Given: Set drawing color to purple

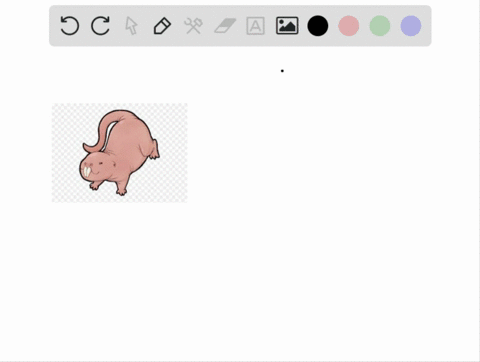Looking at the screenshot, I should (x=411, y=26).
